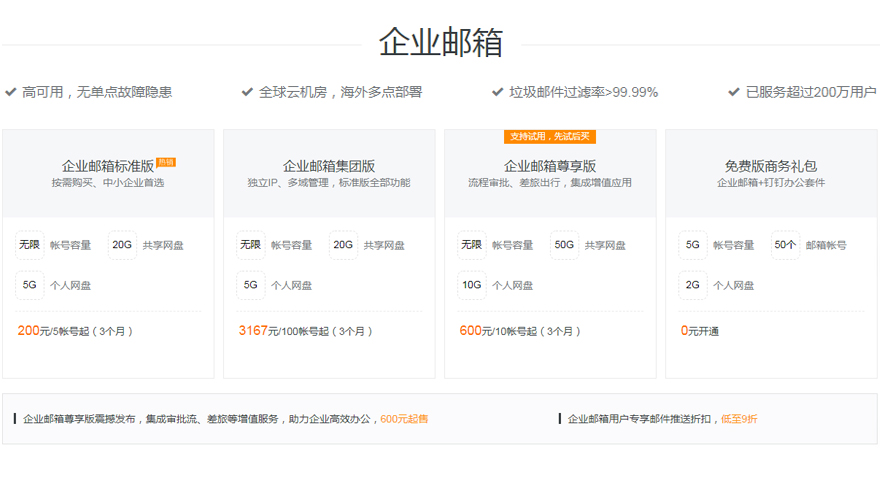Click the 0元开通 free activation link
The width and height of the screenshot is (880, 479).
coord(700,331)
